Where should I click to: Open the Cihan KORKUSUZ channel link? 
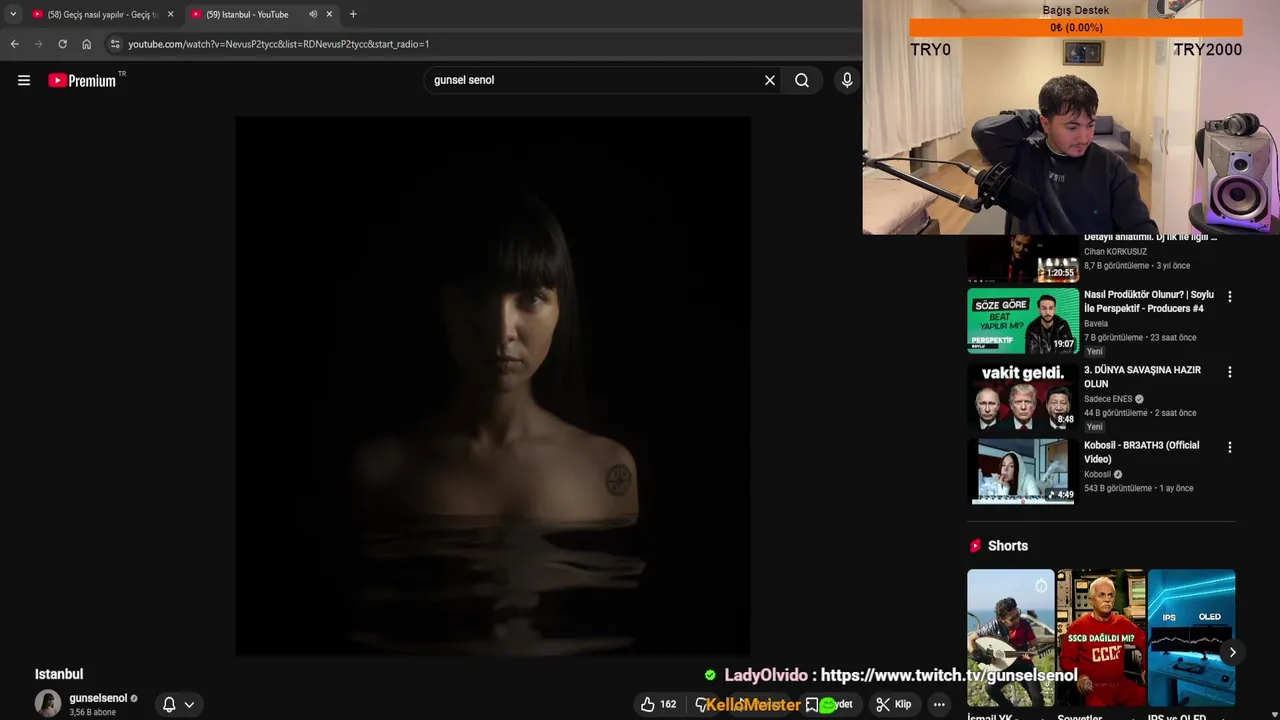[x=1115, y=252]
